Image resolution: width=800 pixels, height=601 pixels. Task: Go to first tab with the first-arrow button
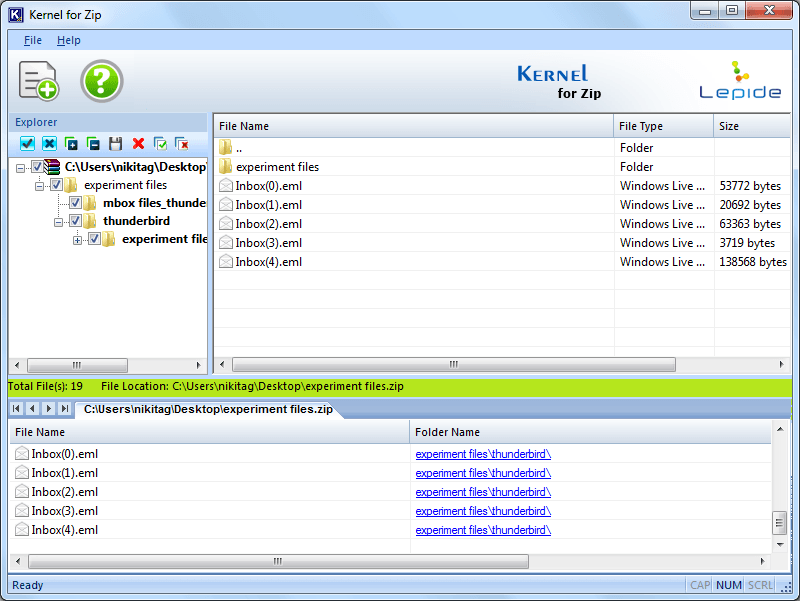16,408
